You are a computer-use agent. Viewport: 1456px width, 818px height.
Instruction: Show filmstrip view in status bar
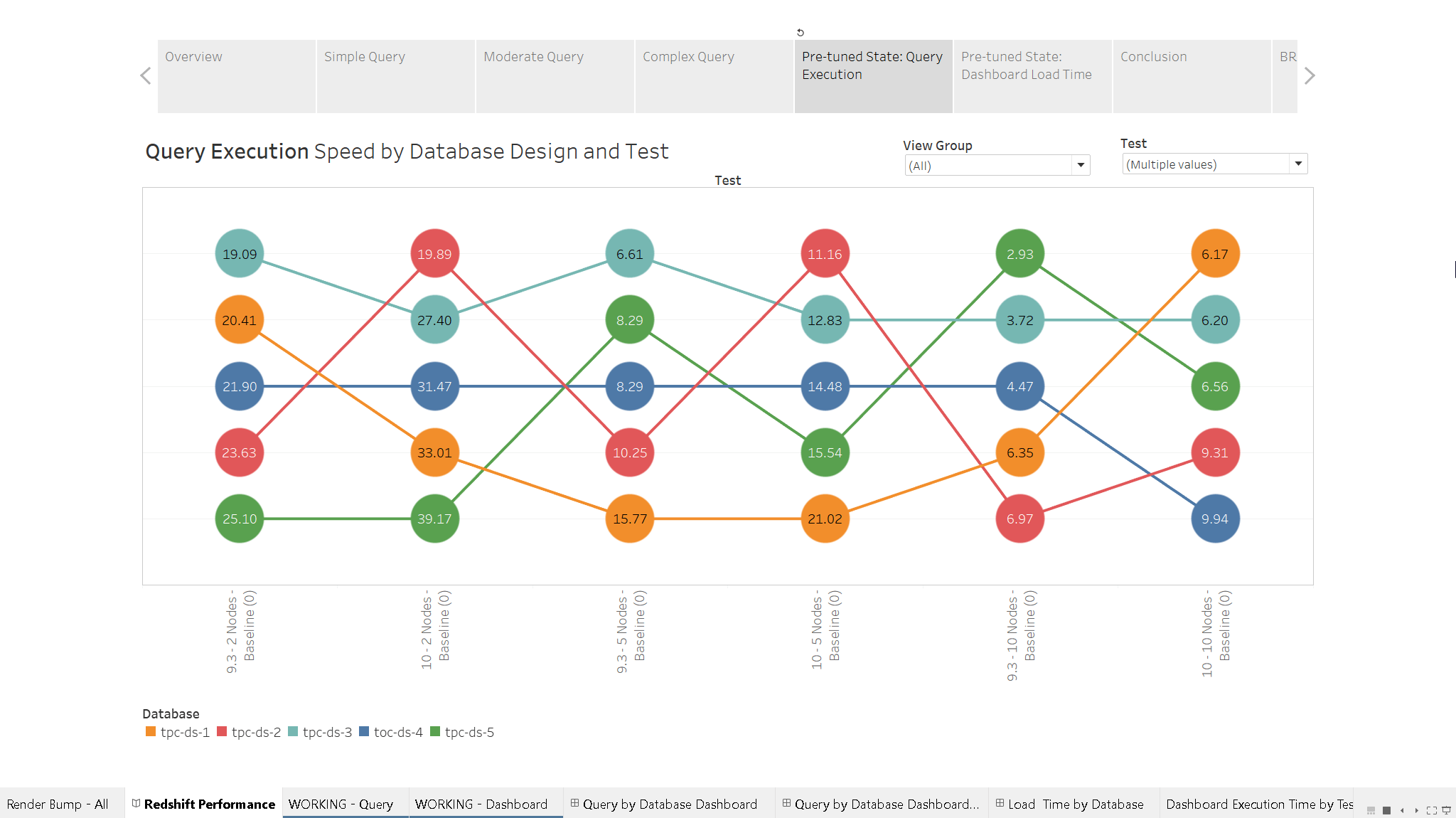click(x=1371, y=810)
